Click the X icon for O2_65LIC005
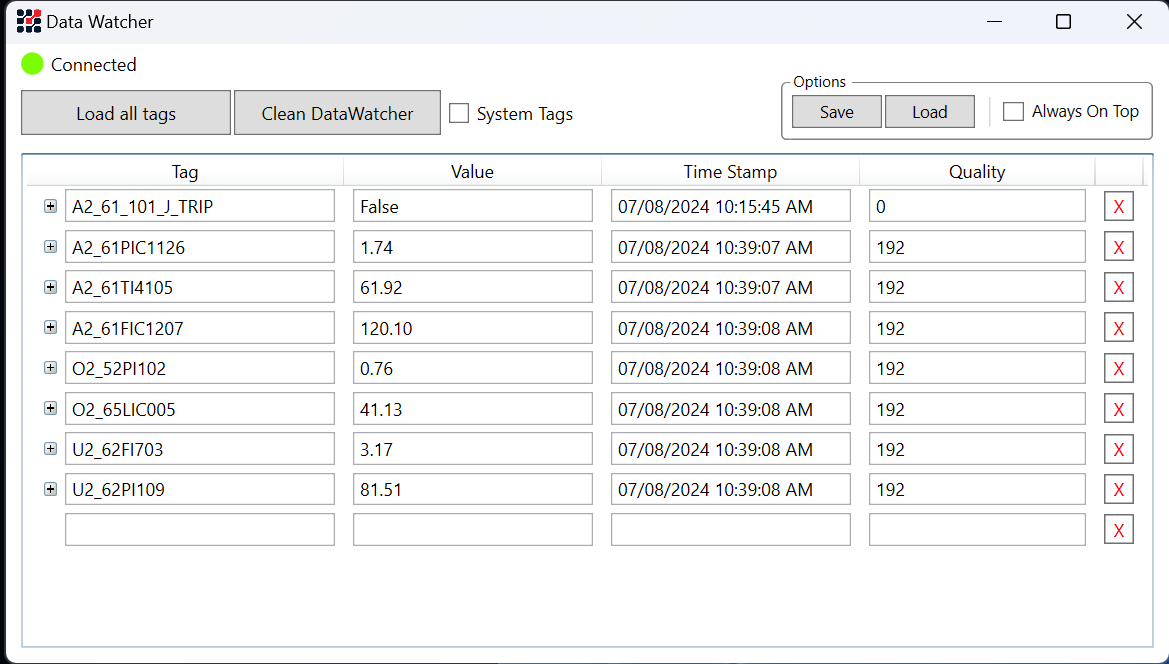 1118,409
